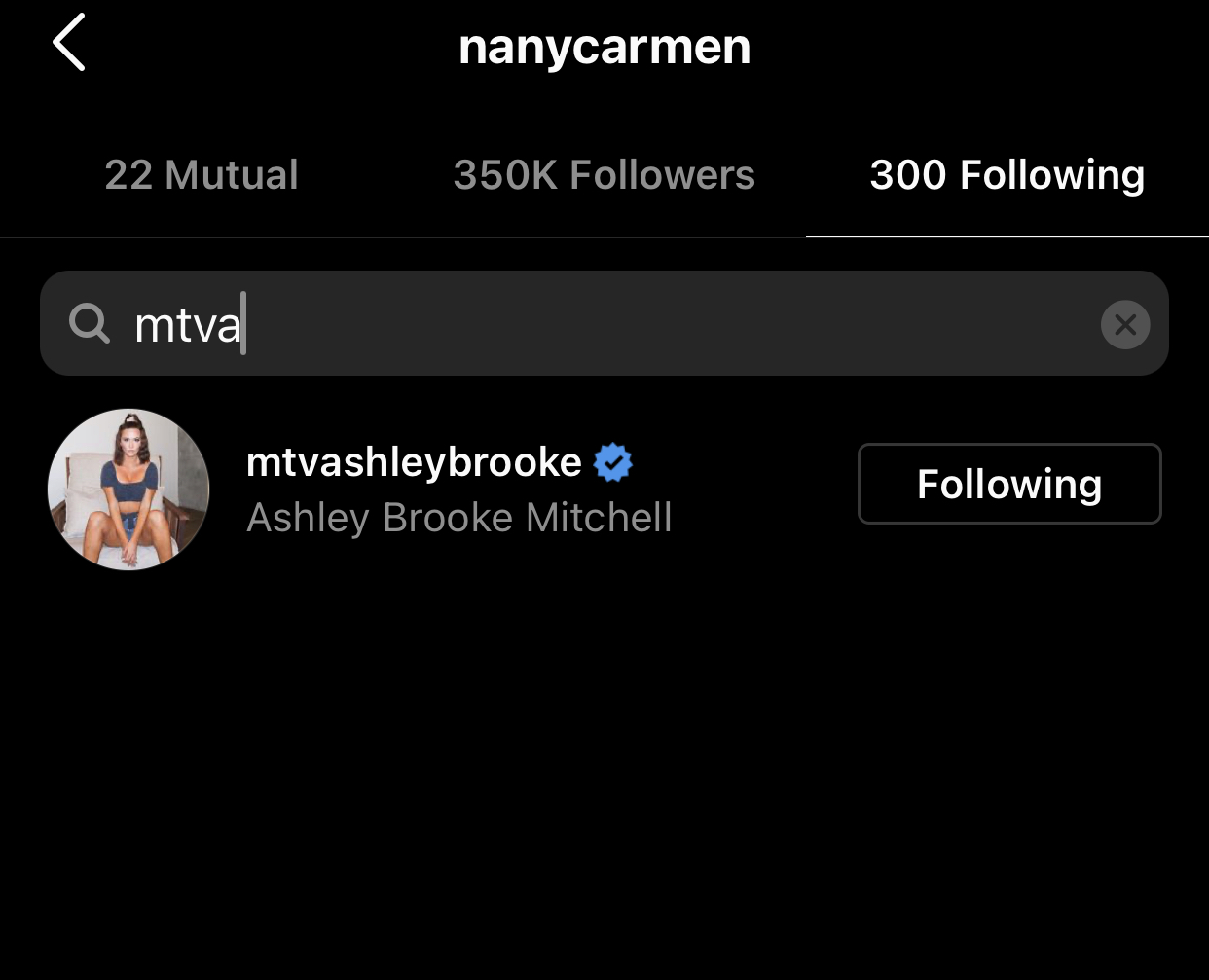View the Followers count list
The height and width of the screenshot is (980, 1209).
click(604, 175)
